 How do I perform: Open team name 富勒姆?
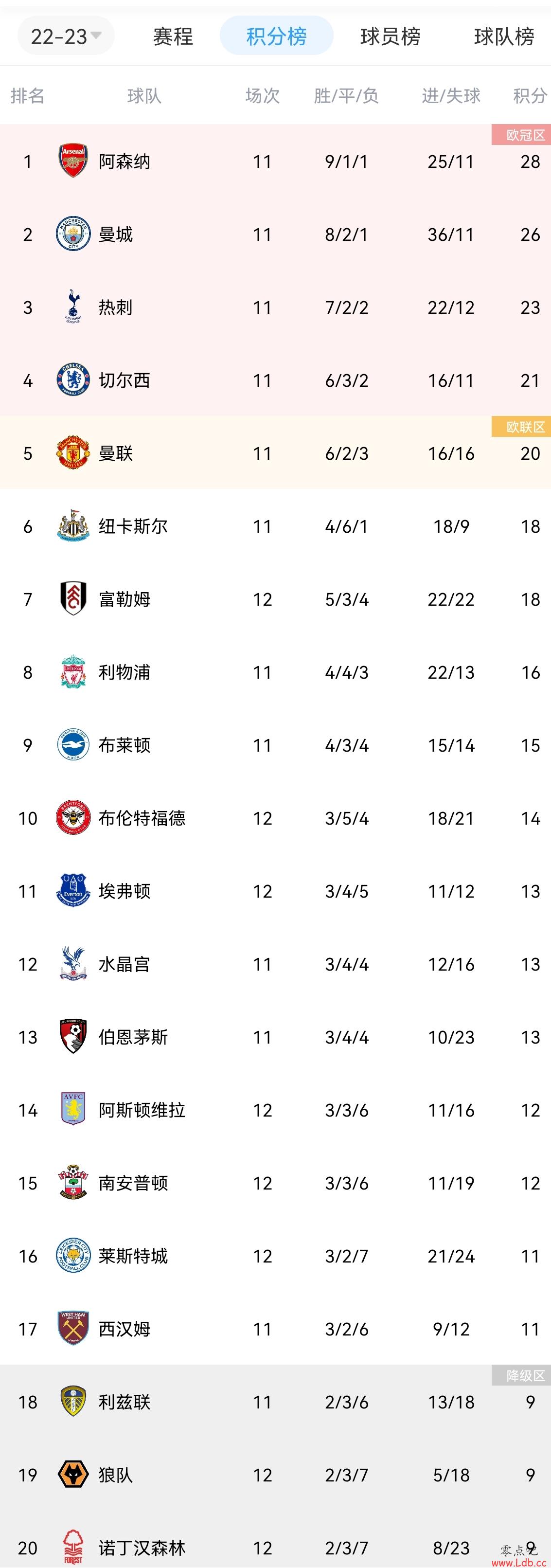click(x=124, y=599)
